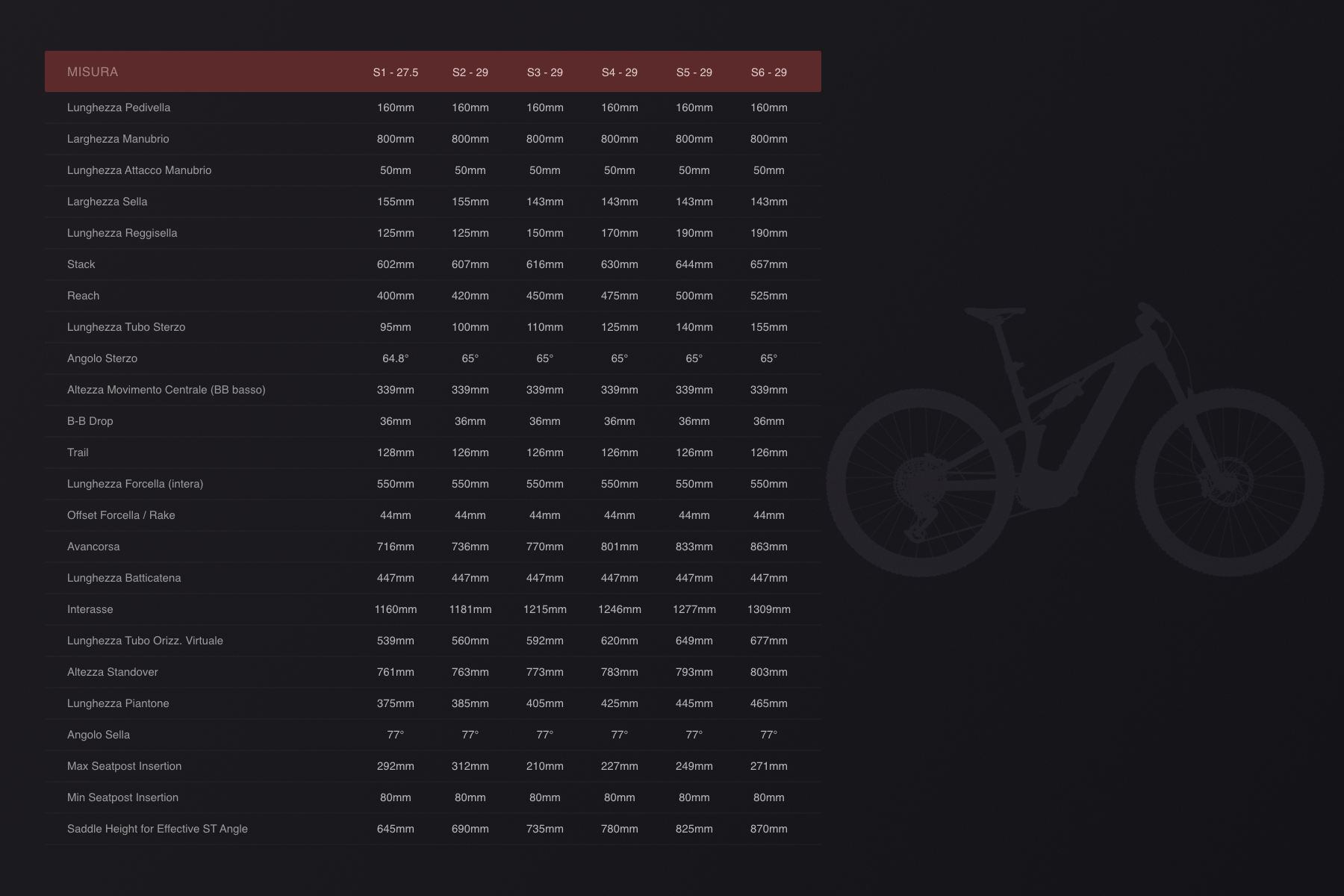This screenshot has height=896, width=1344.
Task: Select the Stack row label
Action: click(x=81, y=264)
